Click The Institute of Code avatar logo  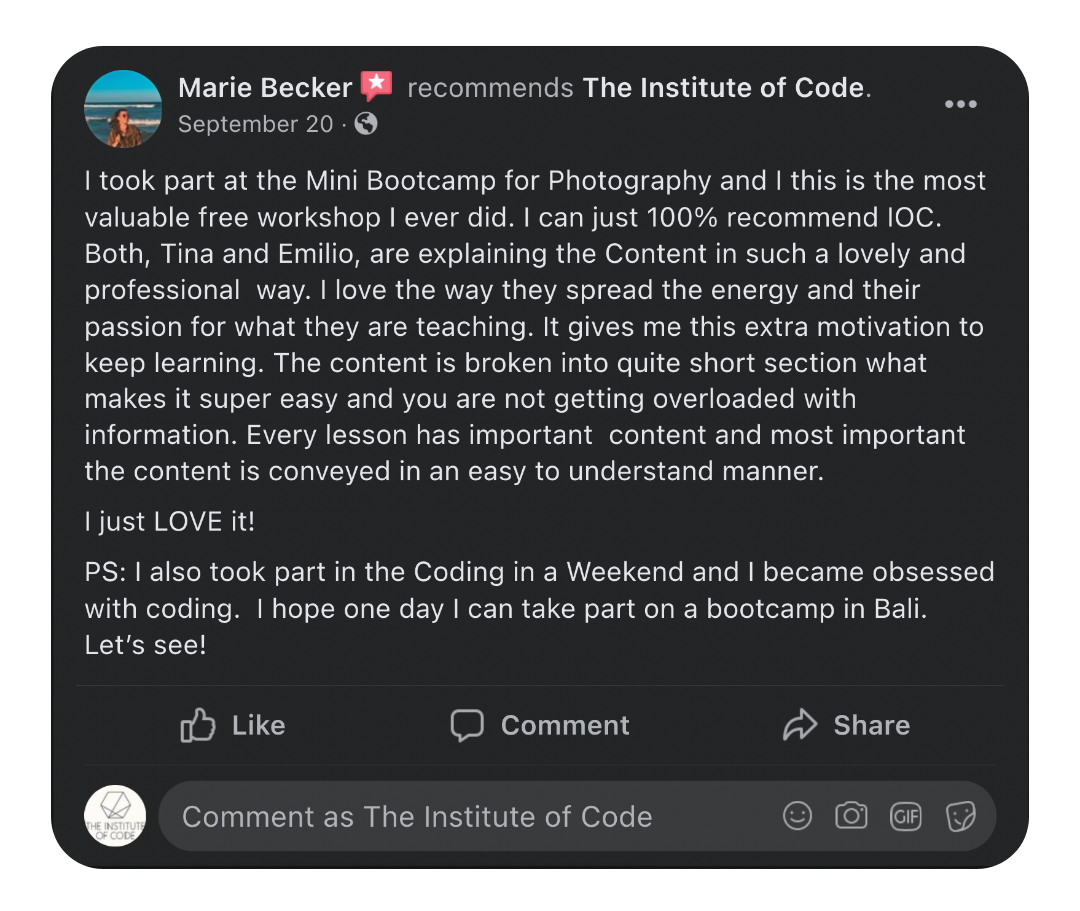click(115, 816)
